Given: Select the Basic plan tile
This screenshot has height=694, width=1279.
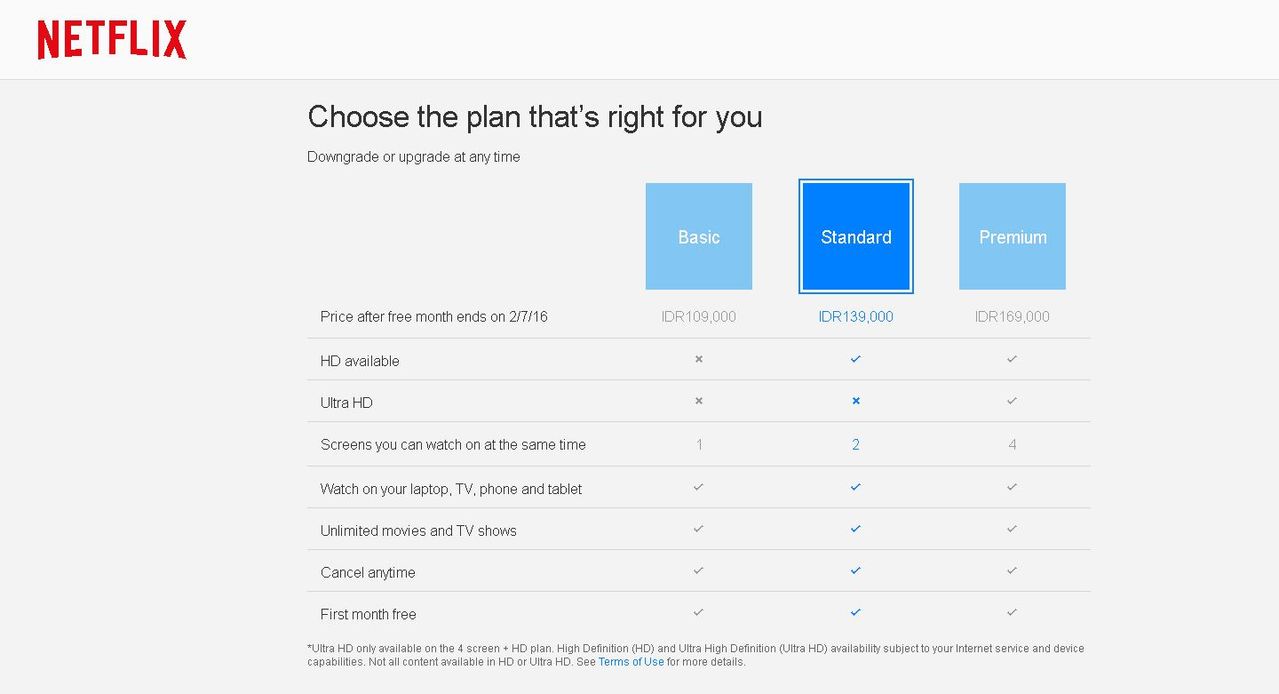Looking at the screenshot, I should click(x=699, y=236).
